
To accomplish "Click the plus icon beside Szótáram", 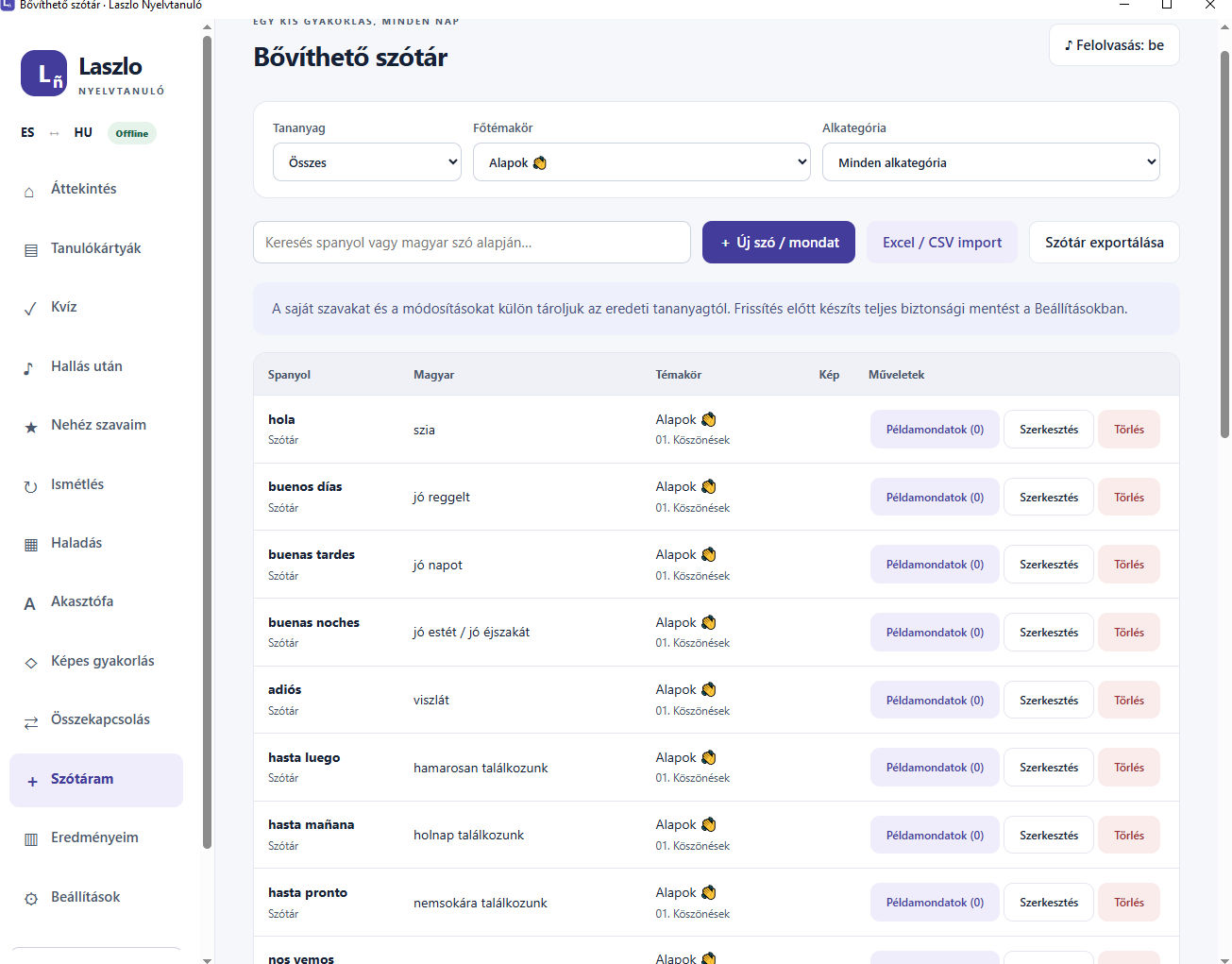I will coord(31,781).
